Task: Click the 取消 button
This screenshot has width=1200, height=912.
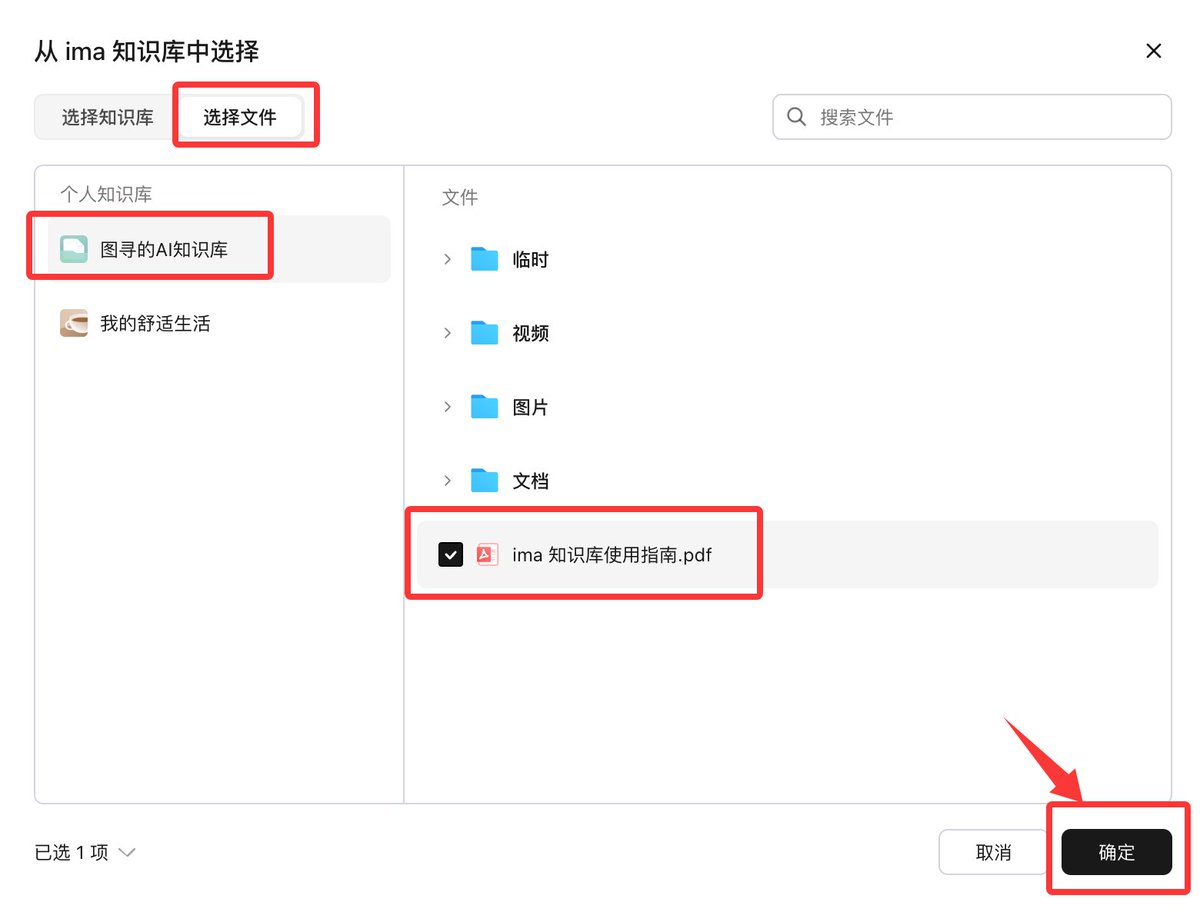Action: tap(993, 852)
